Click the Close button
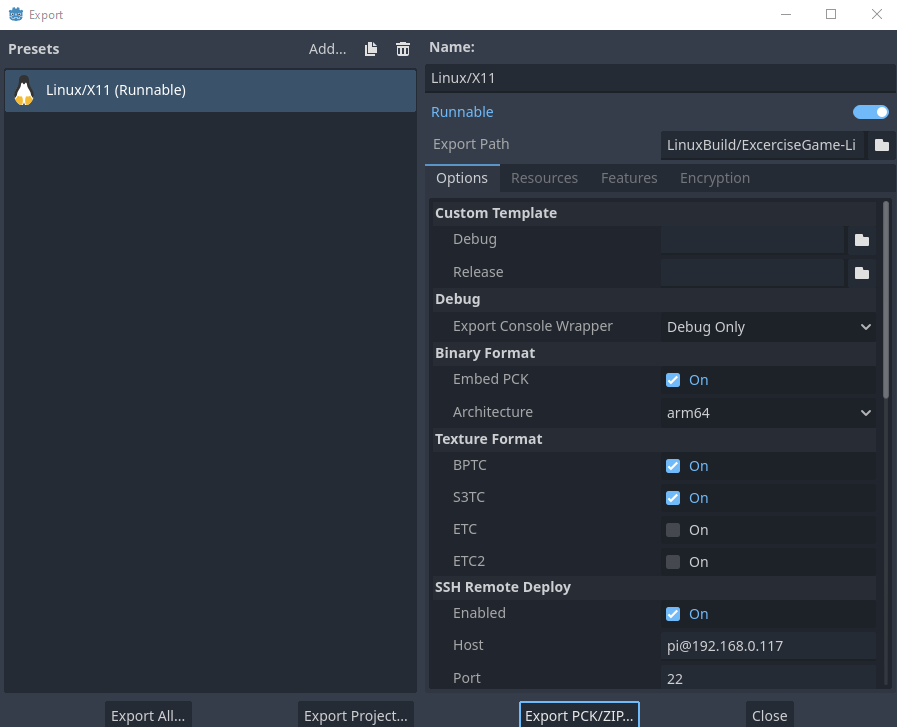 point(769,715)
